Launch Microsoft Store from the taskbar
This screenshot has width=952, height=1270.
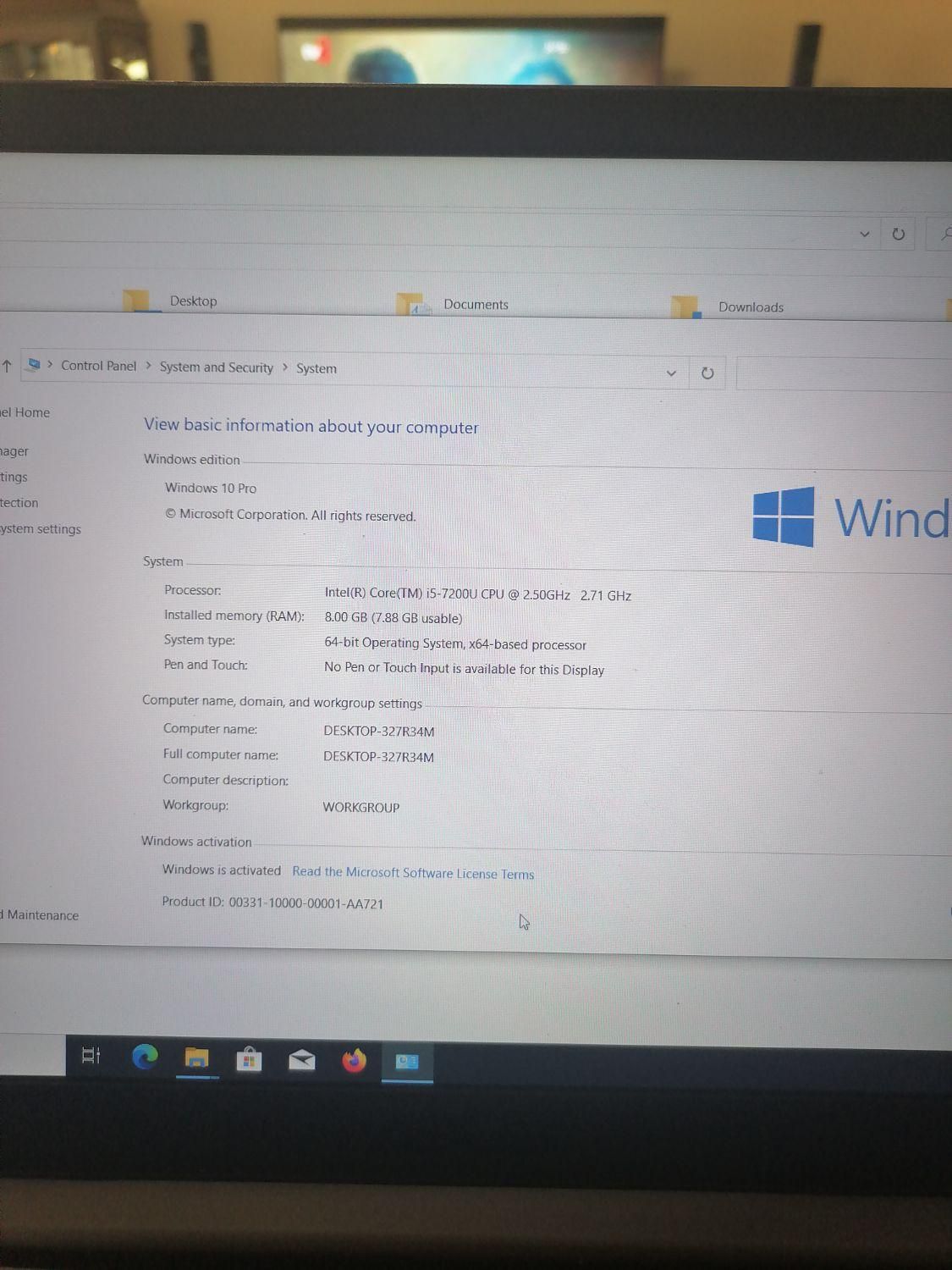[x=249, y=1059]
